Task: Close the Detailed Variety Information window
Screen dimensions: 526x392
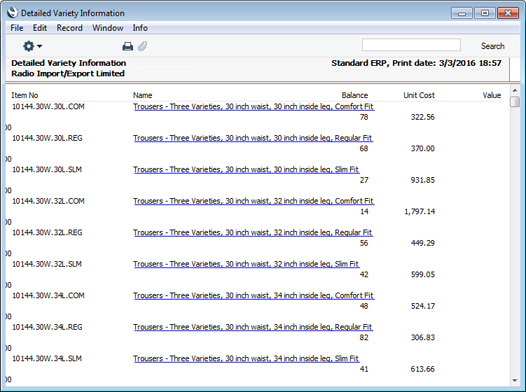Action: coord(508,13)
